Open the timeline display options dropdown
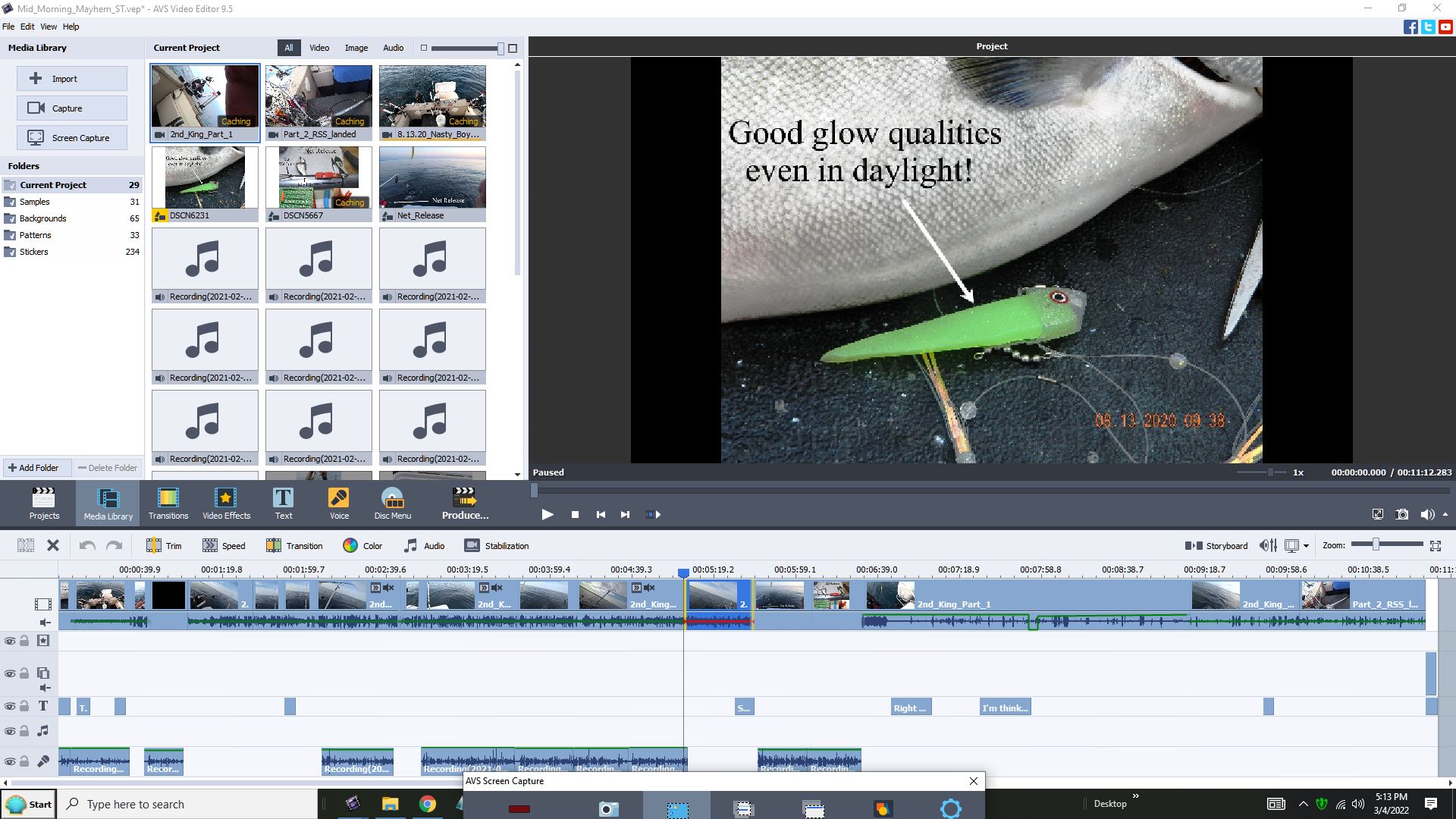Screen dimensions: 1456x819 click(1306, 546)
